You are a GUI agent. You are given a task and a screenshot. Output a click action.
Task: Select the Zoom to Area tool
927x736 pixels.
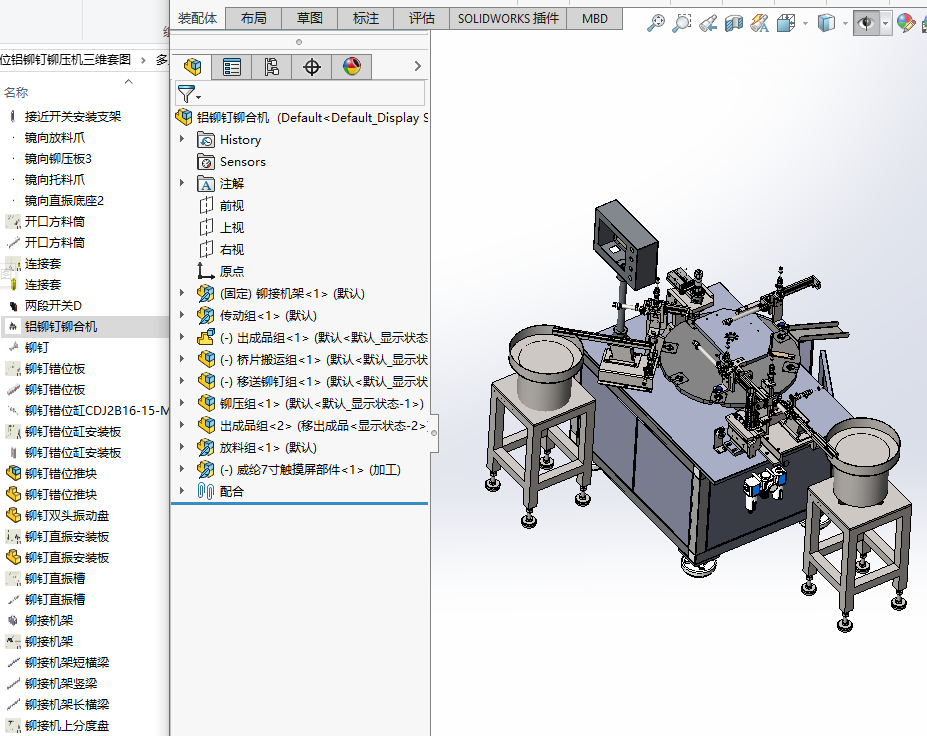tap(682, 22)
